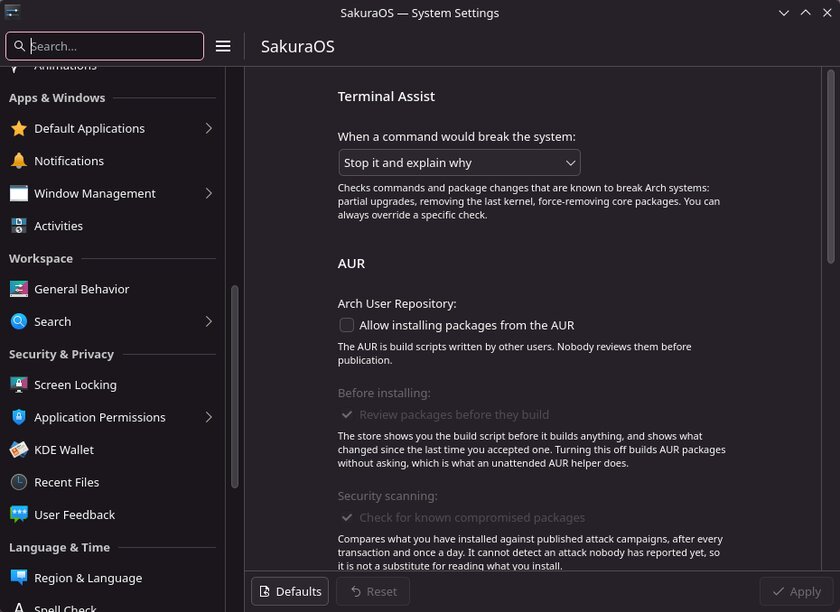
Task: Click the System Settings window icon
Action: [x=12, y=12]
